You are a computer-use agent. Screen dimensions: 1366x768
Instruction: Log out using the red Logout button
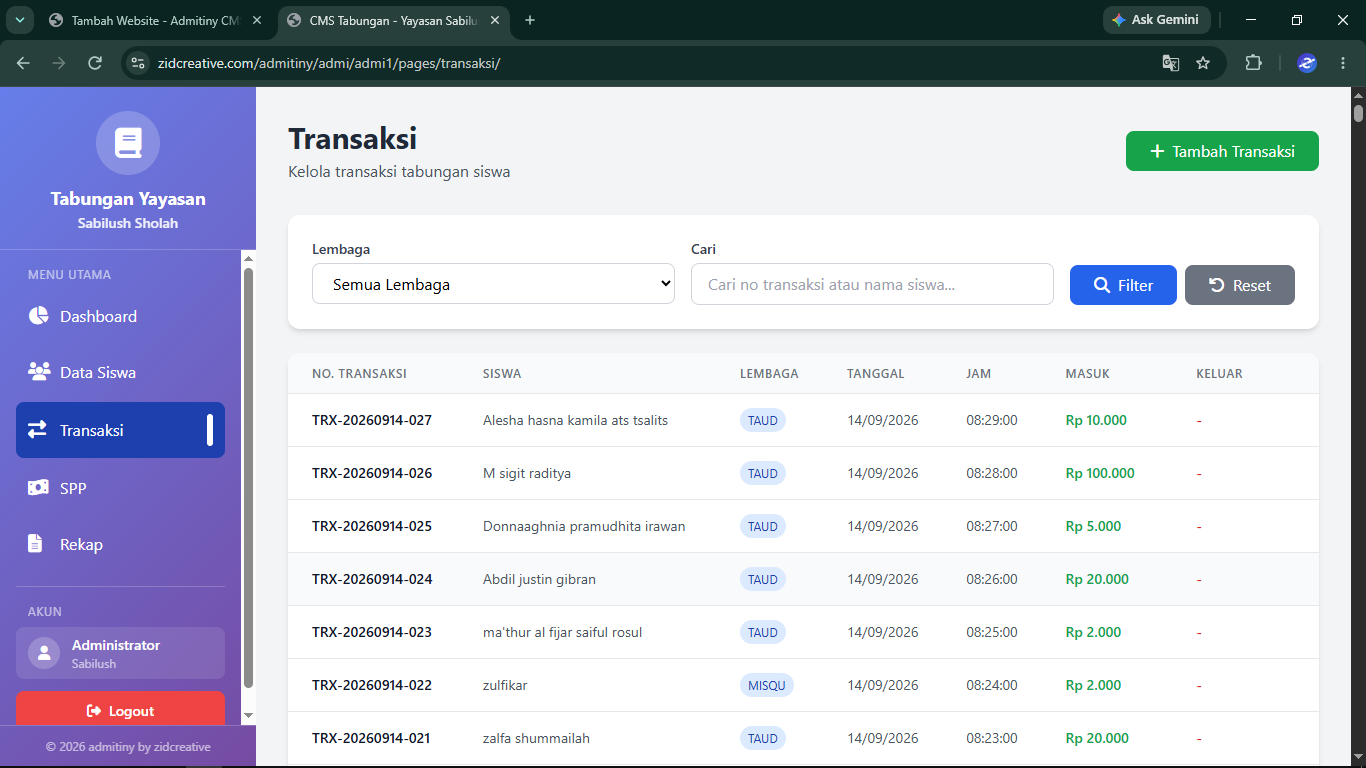(x=120, y=708)
